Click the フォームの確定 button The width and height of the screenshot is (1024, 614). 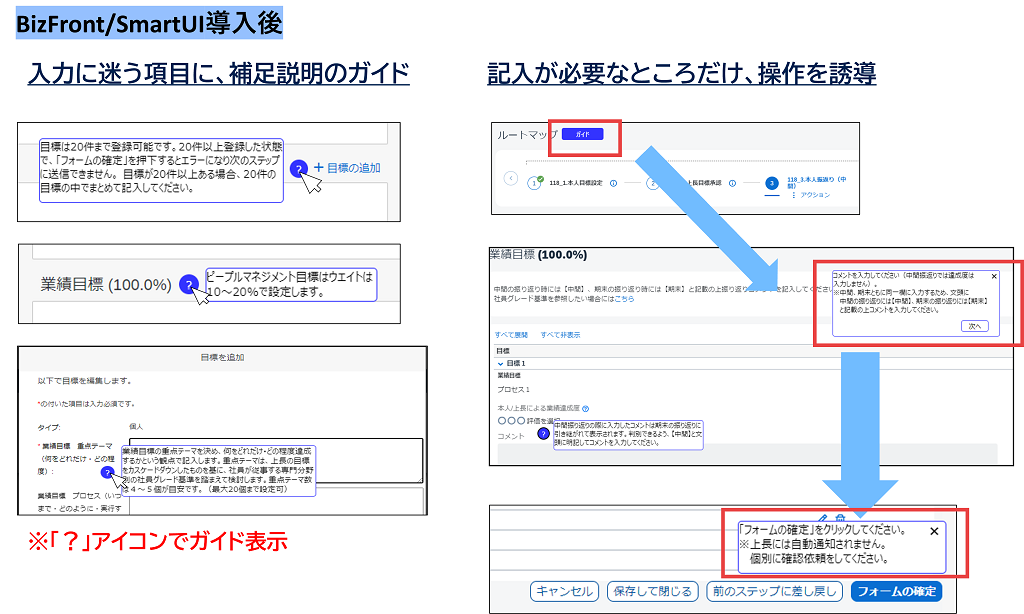pyautogui.click(x=896, y=591)
